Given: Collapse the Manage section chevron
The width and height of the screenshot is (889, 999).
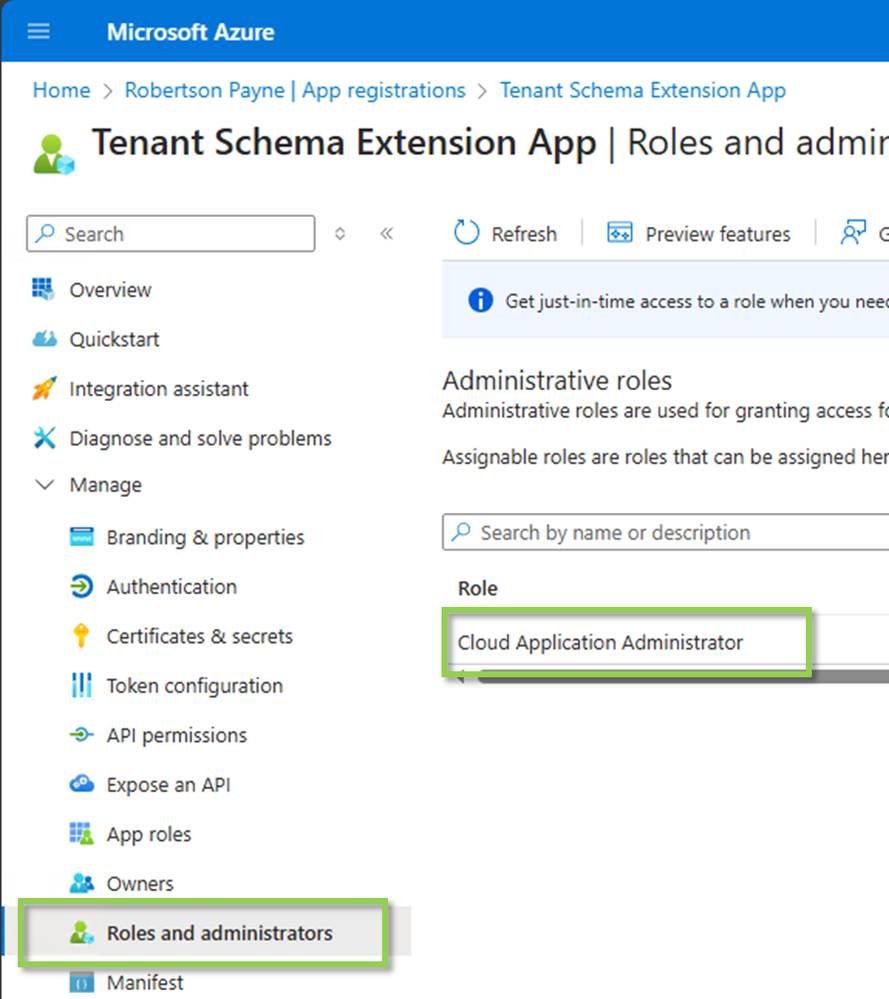Looking at the screenshot, I should tap(45, 485).
